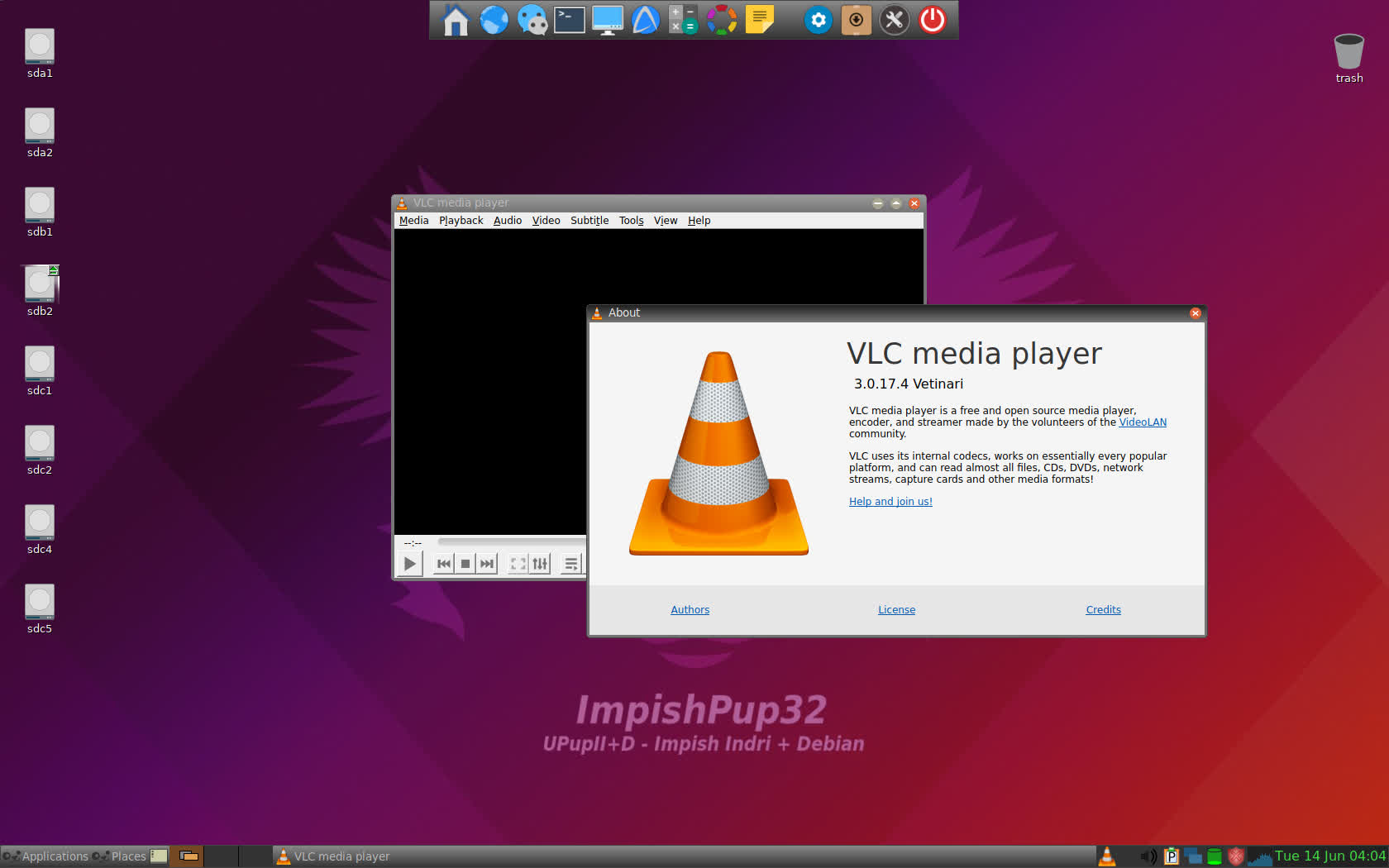This screenshot has height=868, width=1389.
Task: Open the Playback menu
Action: coord(461,221)
